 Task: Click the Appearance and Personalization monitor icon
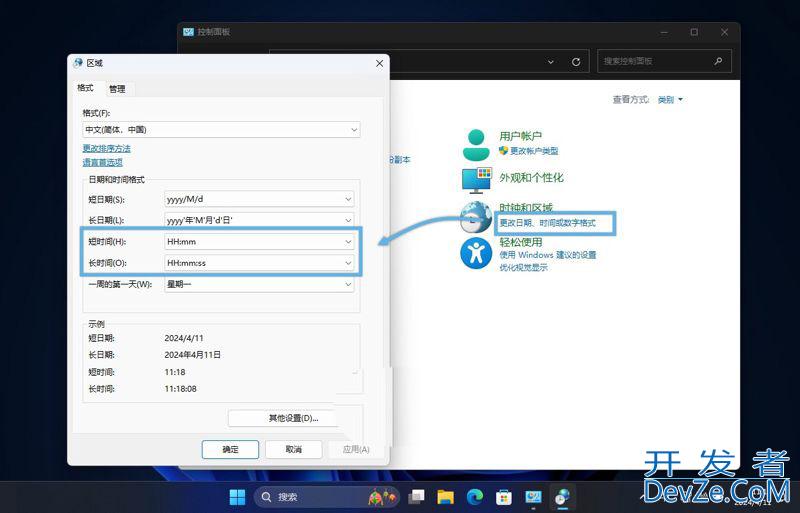477,180
